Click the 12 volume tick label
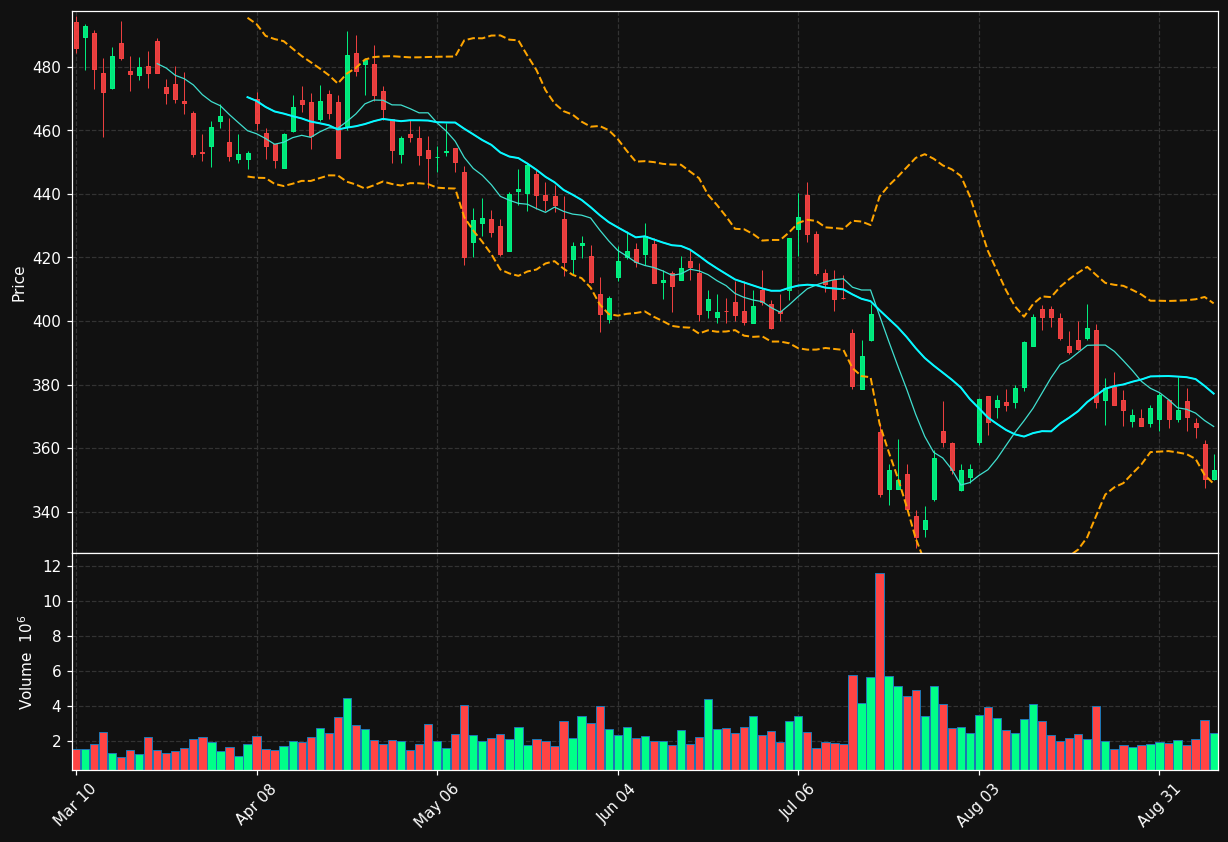Screen dimensions: 1228x842 tap(53, 566)
